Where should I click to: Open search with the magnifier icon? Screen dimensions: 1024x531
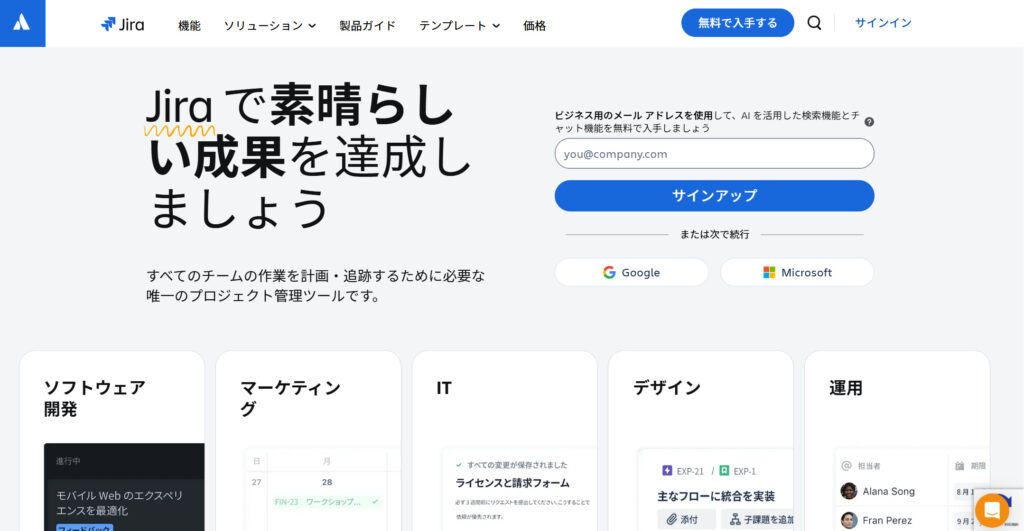coord(814,23)
